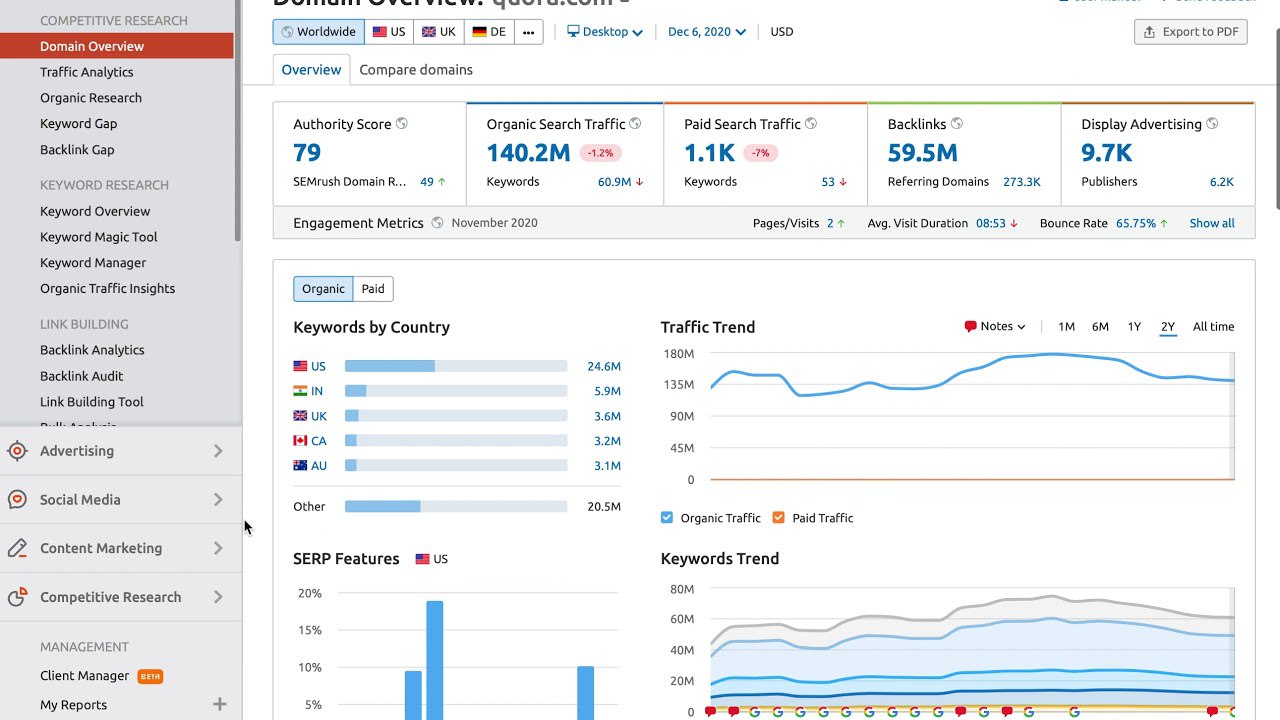Click the Australia flag in Keywords by Country
The height and width of the screenshot is (720, 1280).
click(300, 465)
